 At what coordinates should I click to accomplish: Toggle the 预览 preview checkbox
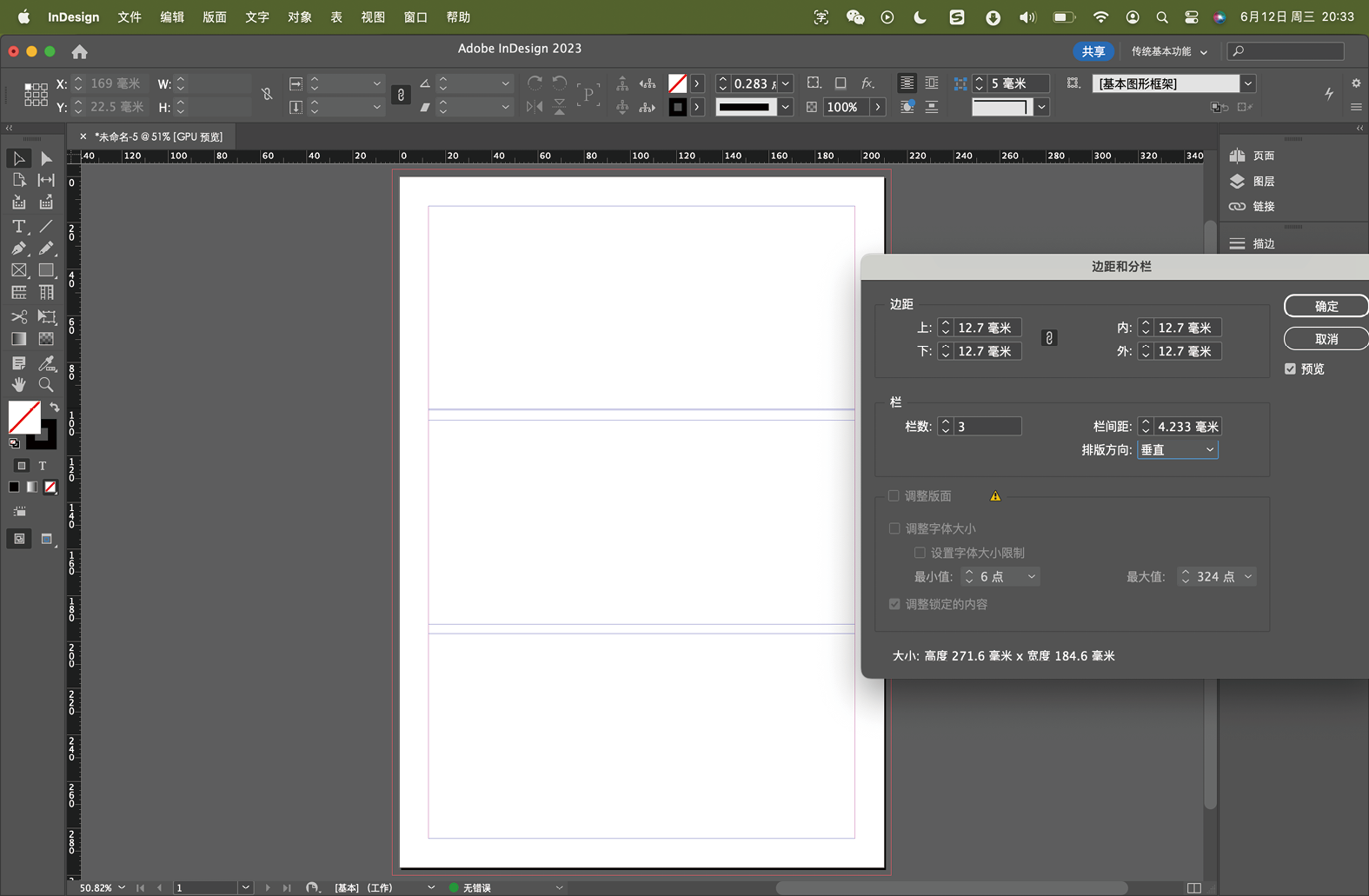[x=1290, y=369]
